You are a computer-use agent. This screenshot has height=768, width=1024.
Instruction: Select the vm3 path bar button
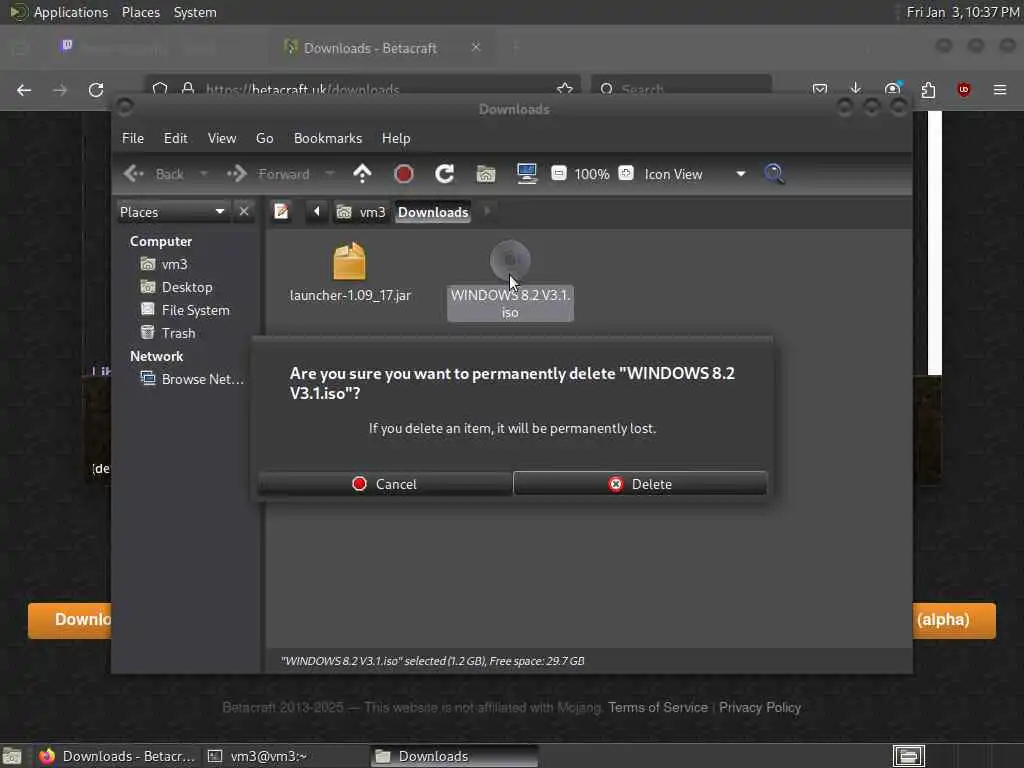click(361, 212)
